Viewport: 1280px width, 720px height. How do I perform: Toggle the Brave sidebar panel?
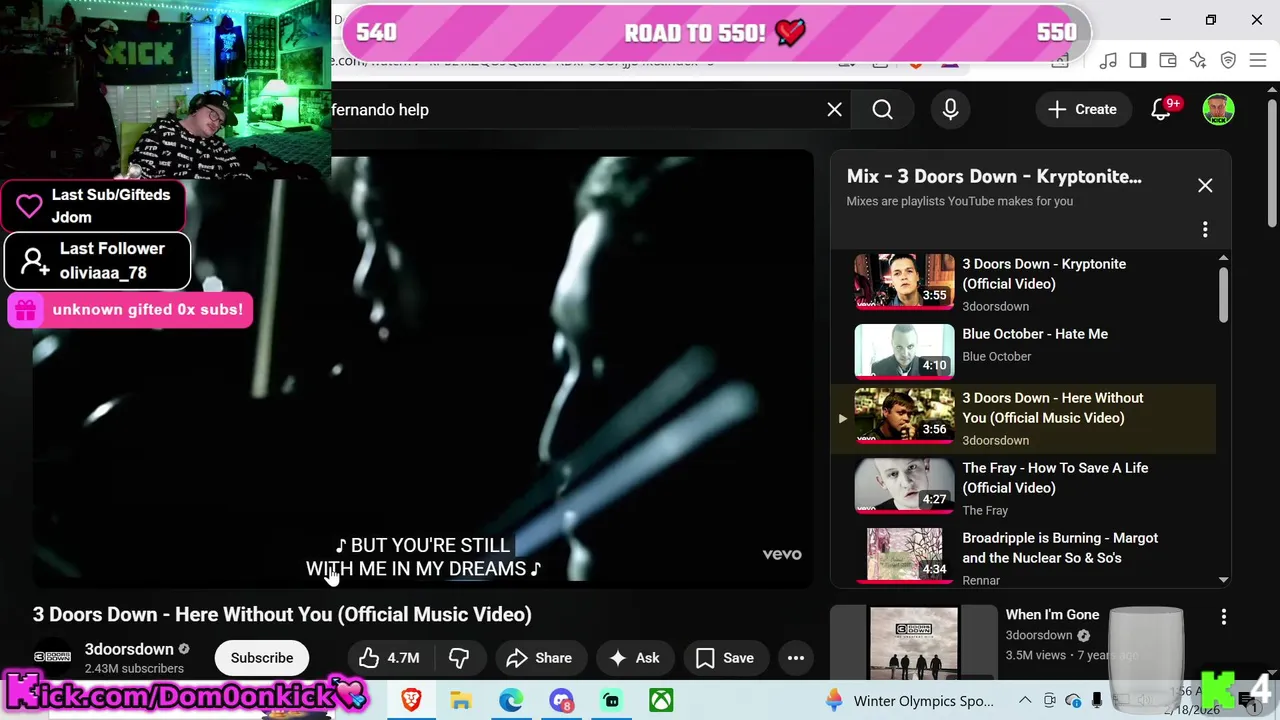pyautogui.click(x=1138, y=61)
